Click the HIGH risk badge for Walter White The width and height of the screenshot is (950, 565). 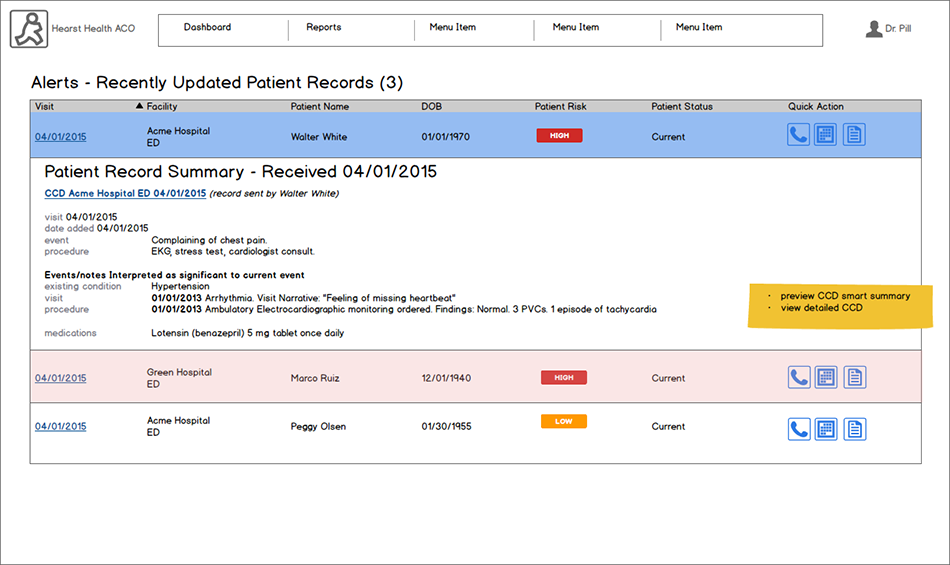pyautogui.click(x=559, y=135)
